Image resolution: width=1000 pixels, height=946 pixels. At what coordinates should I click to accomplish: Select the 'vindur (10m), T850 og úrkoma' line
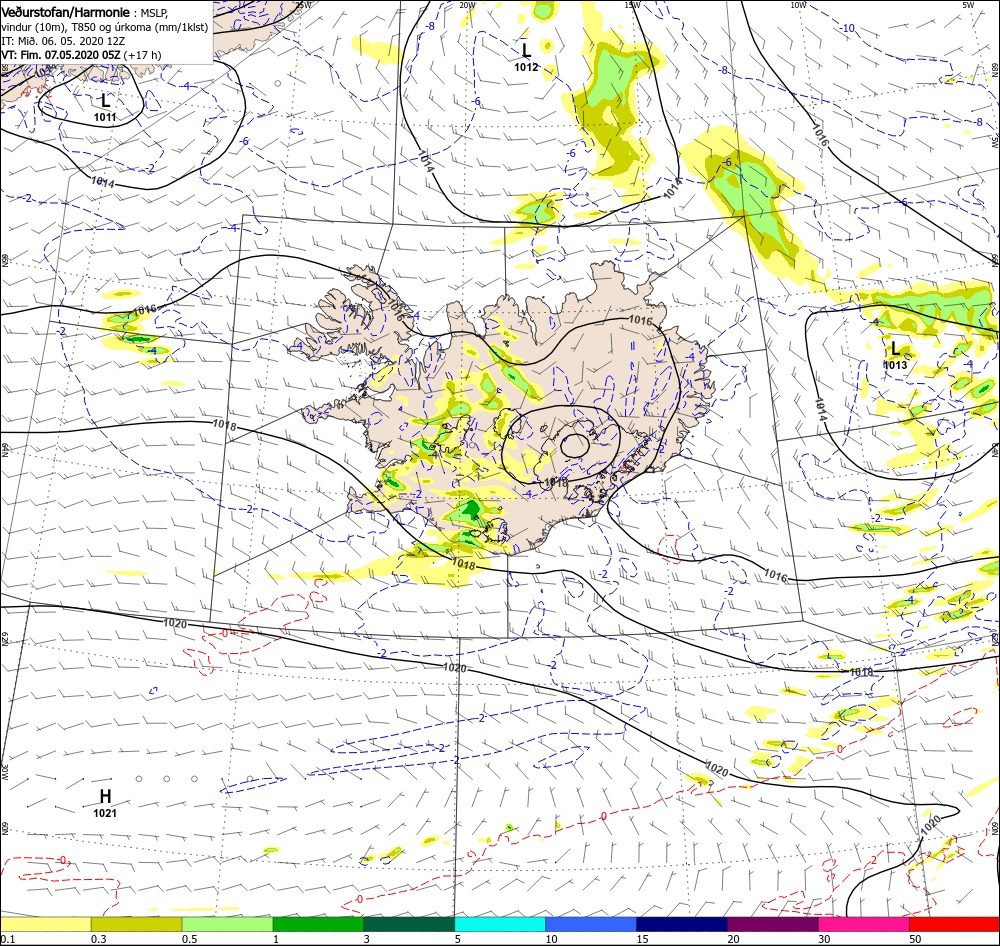[x=105, y=27]
